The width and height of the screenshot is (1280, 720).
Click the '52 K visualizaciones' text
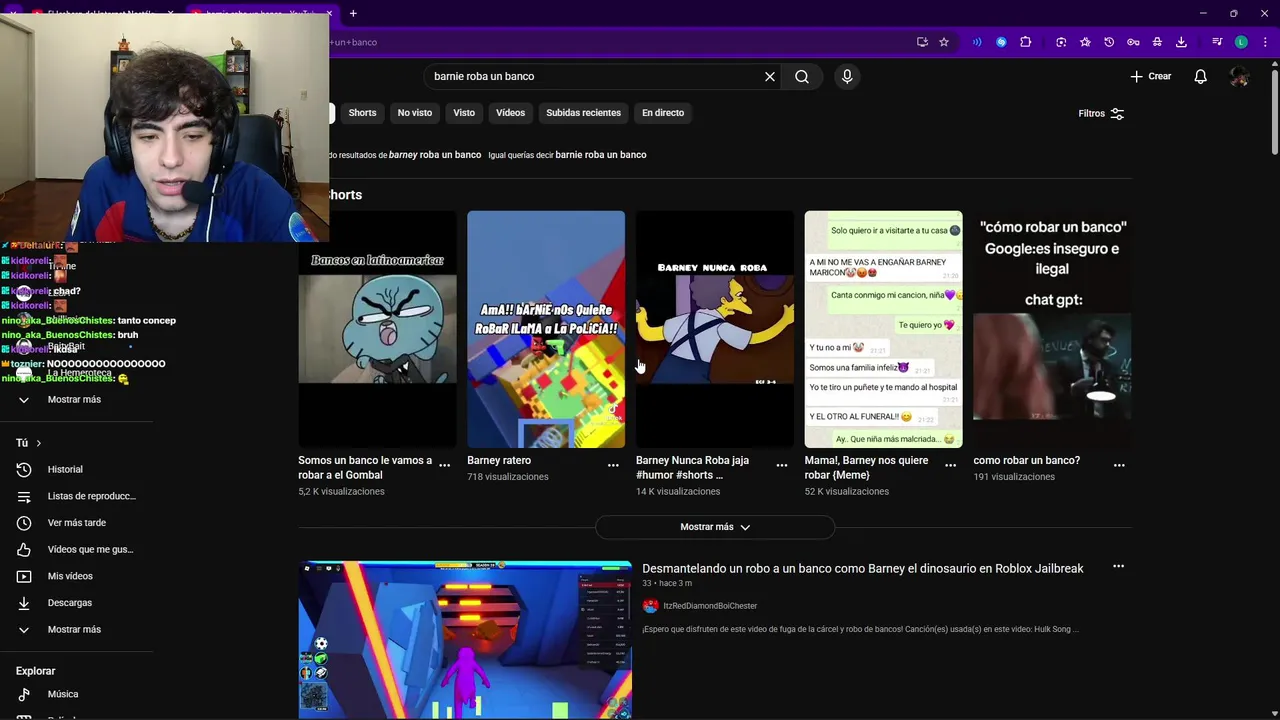[847, 492]
